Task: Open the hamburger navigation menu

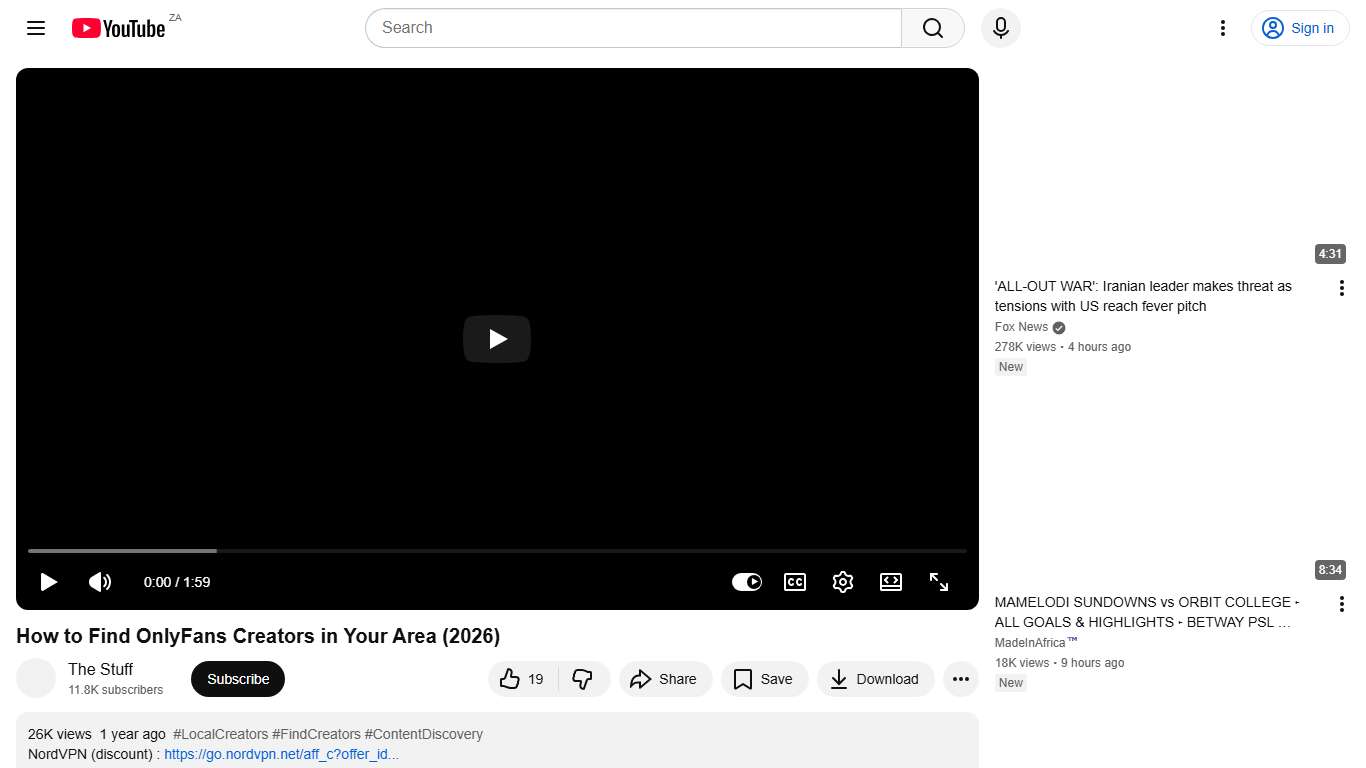Action: click(36, 28)
